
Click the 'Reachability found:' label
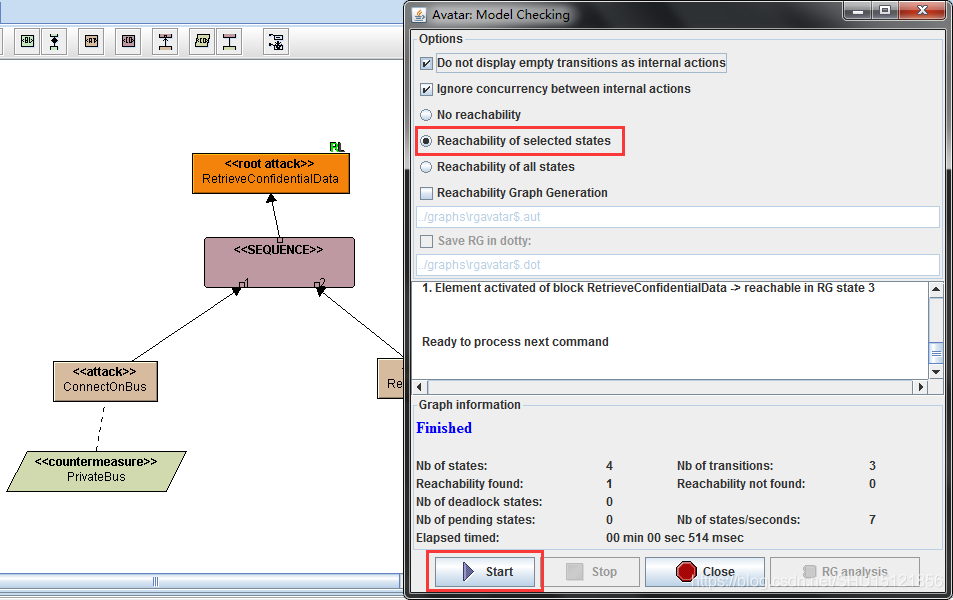coord(469,484)
